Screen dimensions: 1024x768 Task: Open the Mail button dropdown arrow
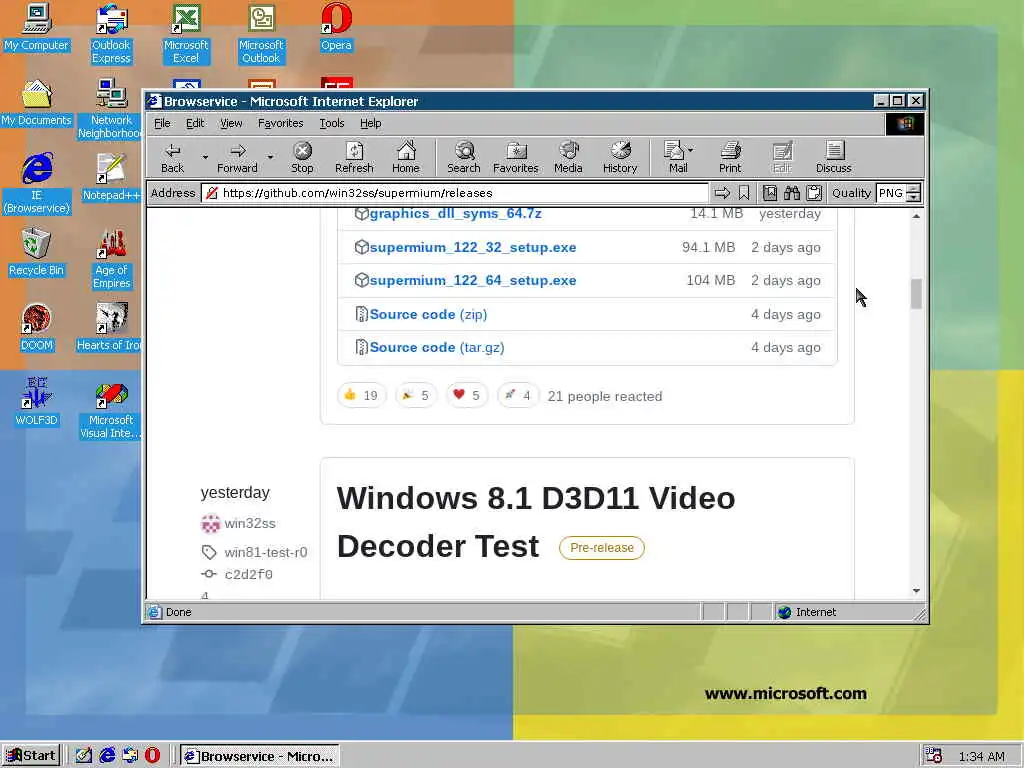(691, 150)
